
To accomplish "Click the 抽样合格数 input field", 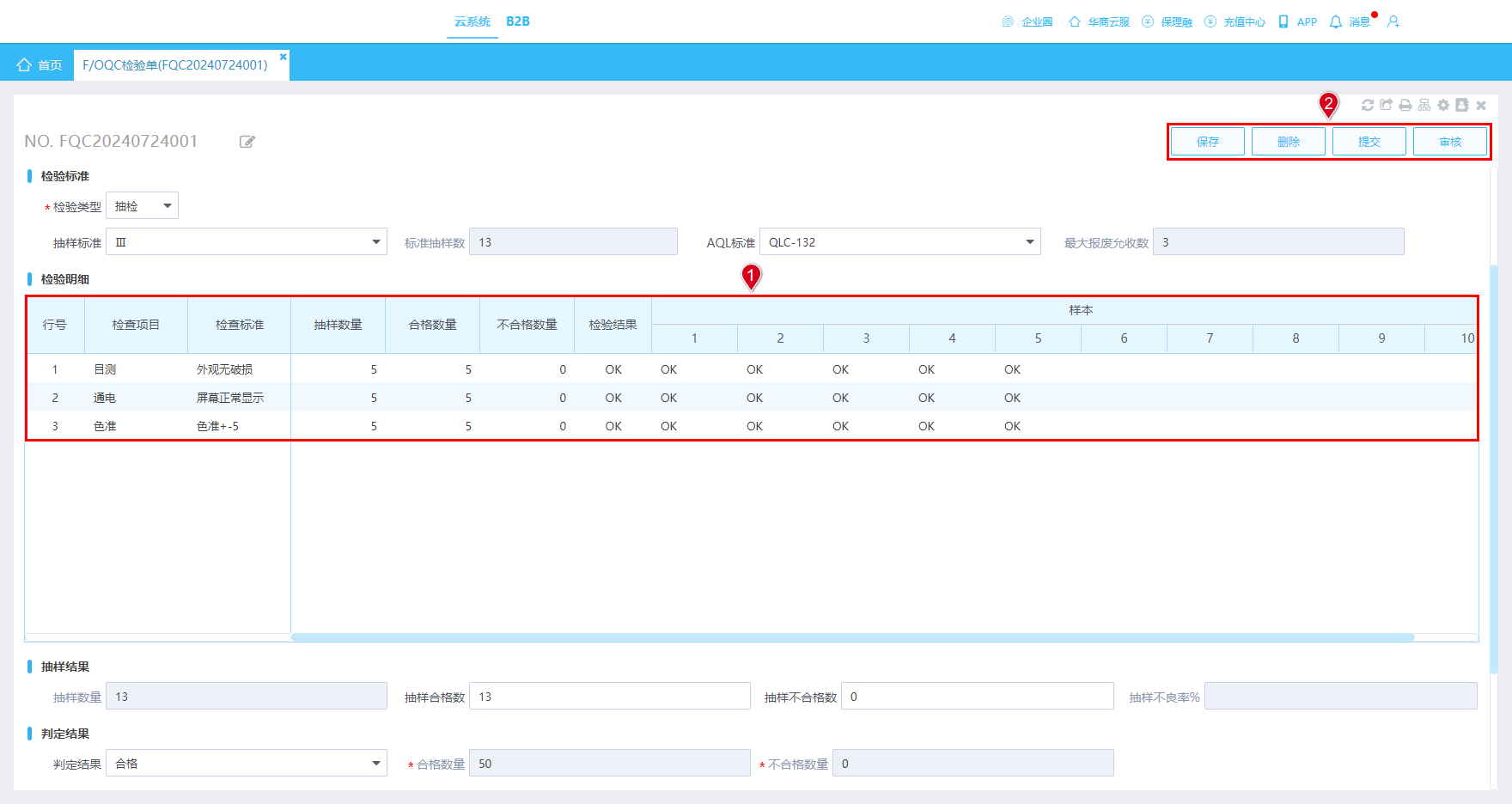I will [x=610, y=697].
